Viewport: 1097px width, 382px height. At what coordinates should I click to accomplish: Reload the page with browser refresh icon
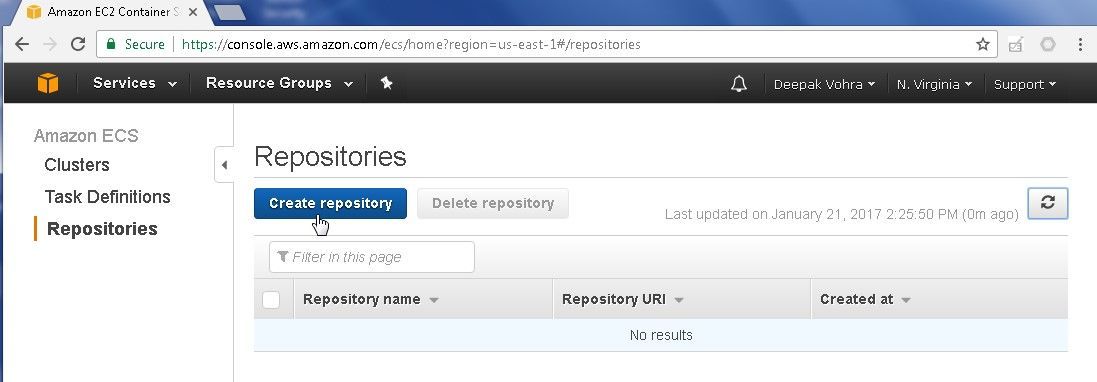(78, 44)
